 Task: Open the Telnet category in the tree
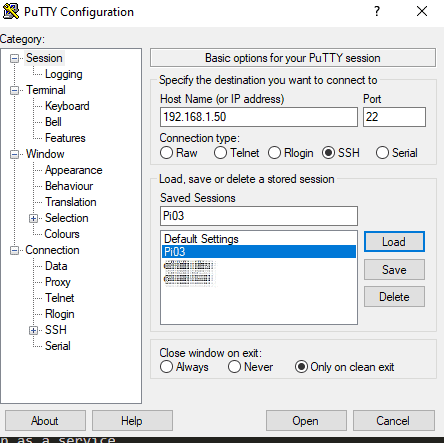[x=60, y=298]
